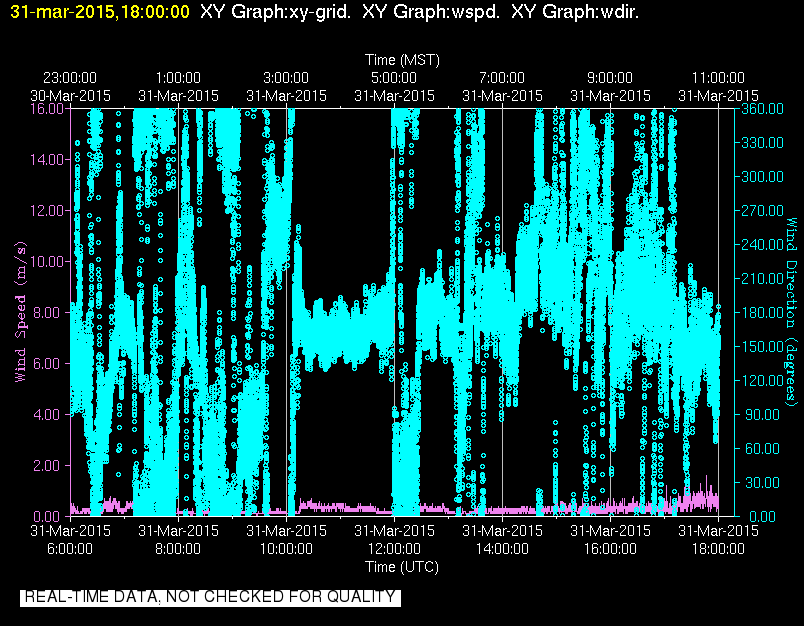Click the 1:00:00 MST tick label
The width and height of the screenshot is (804, 626).
[178, 78]
